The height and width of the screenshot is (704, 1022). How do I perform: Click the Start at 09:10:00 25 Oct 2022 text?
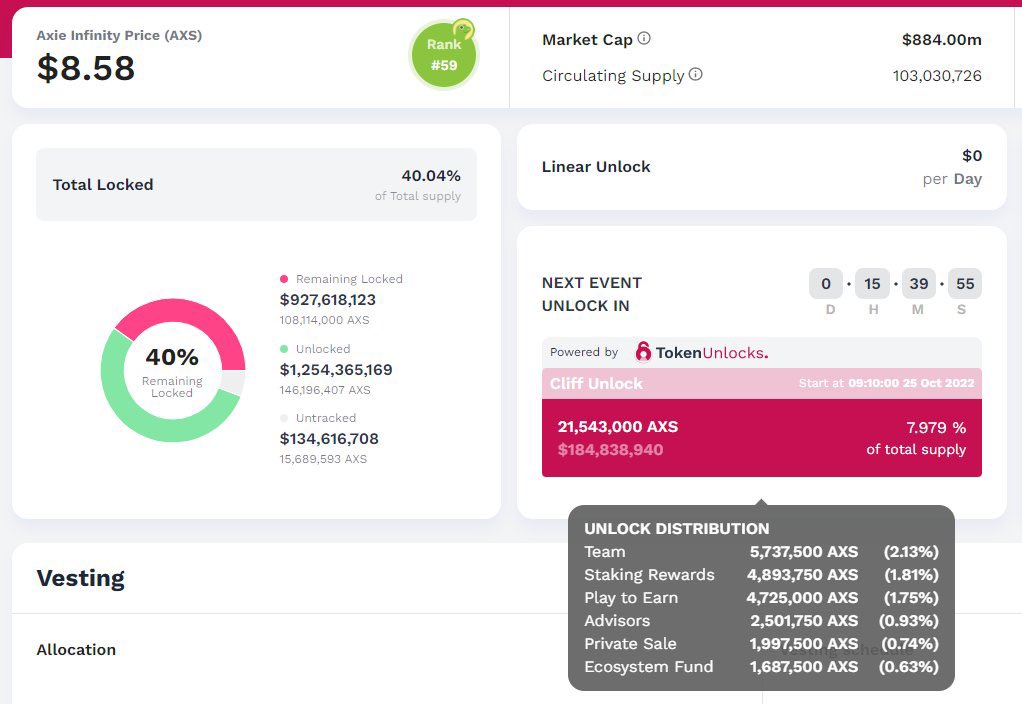[886, 383]
